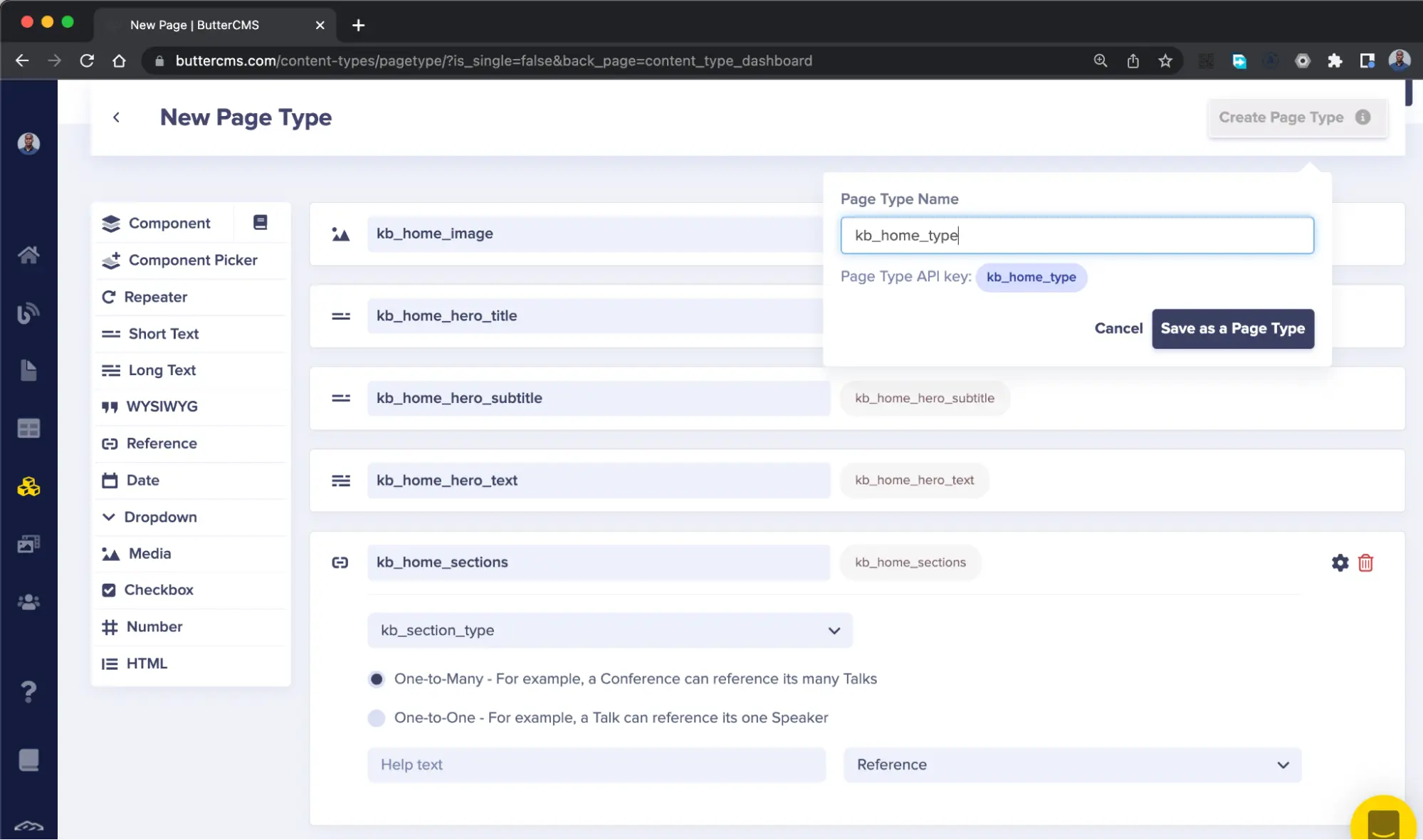Select One-to-One relationship radio button

[377, 717]
